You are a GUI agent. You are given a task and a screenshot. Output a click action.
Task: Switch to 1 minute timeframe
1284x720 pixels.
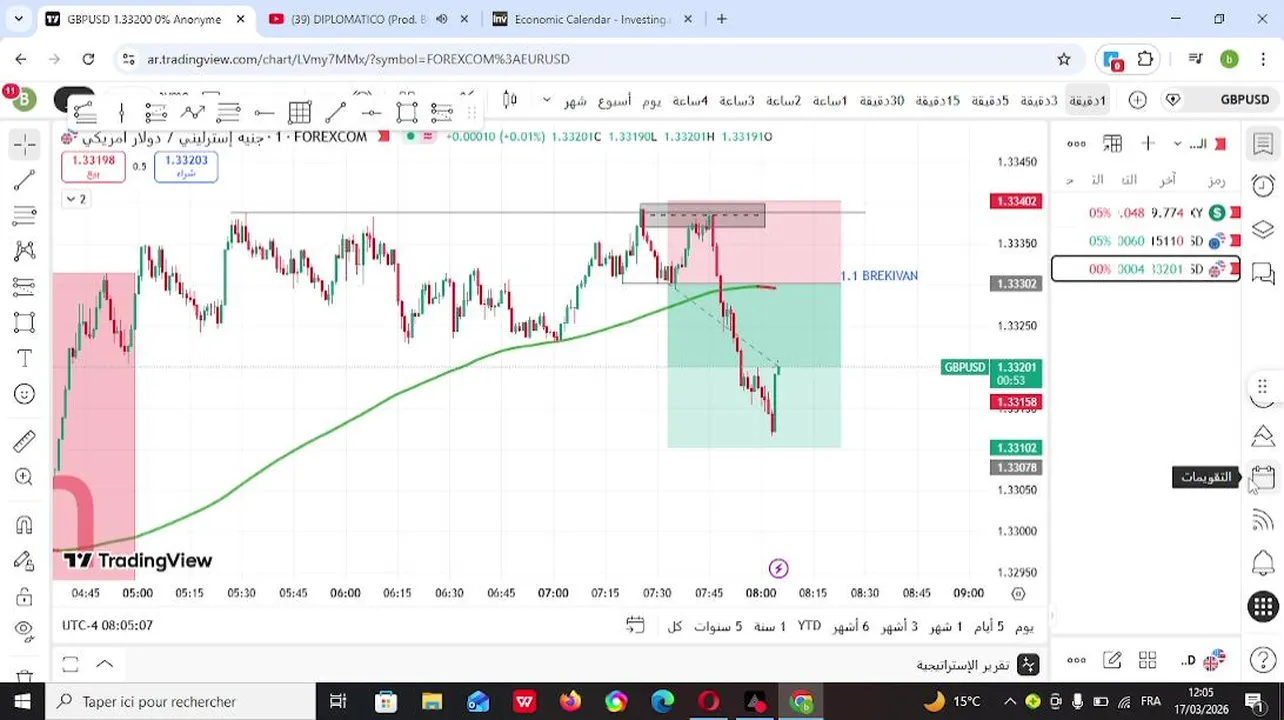point(1087,100)
